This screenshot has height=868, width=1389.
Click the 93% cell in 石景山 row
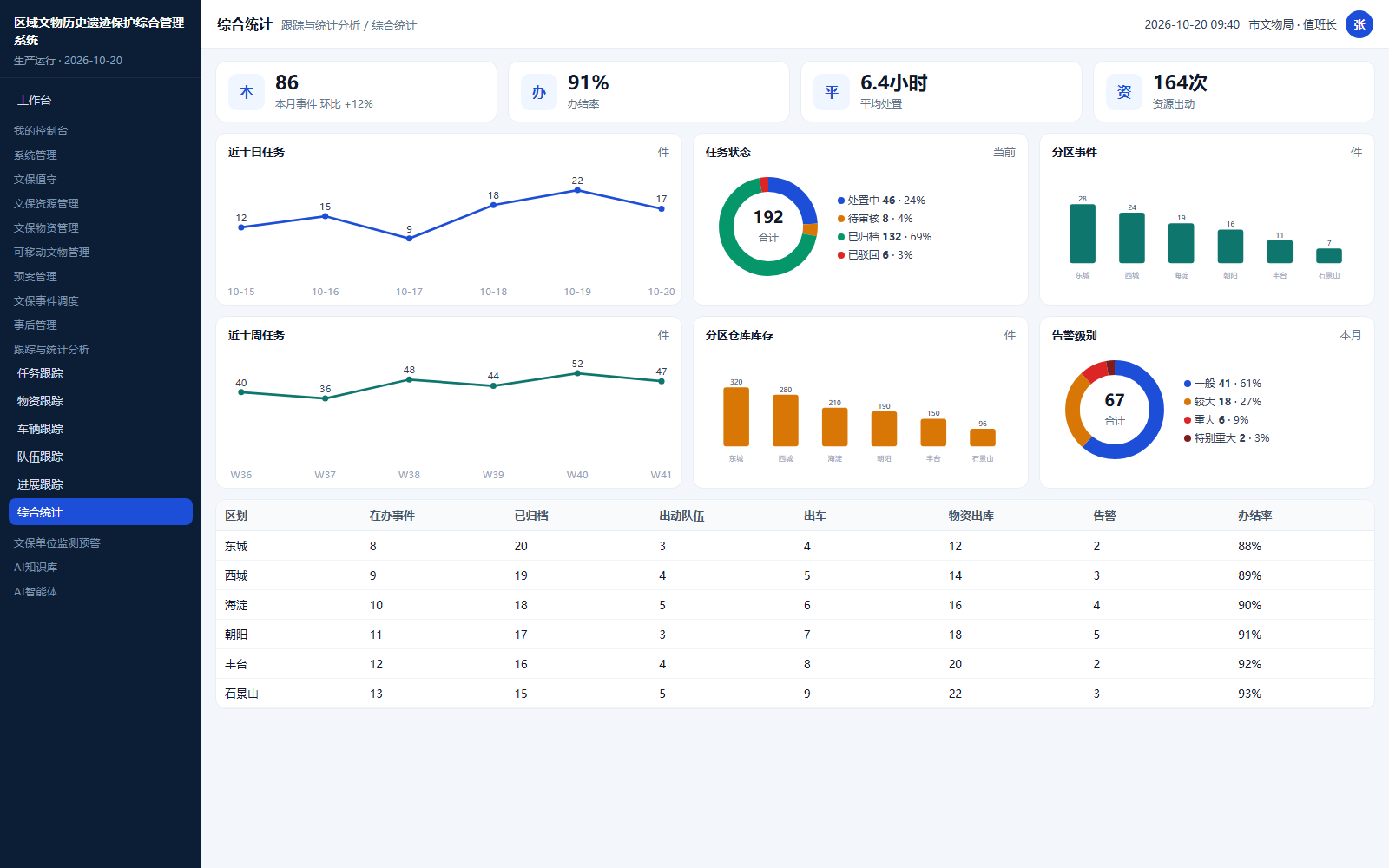click(1249, 694)
